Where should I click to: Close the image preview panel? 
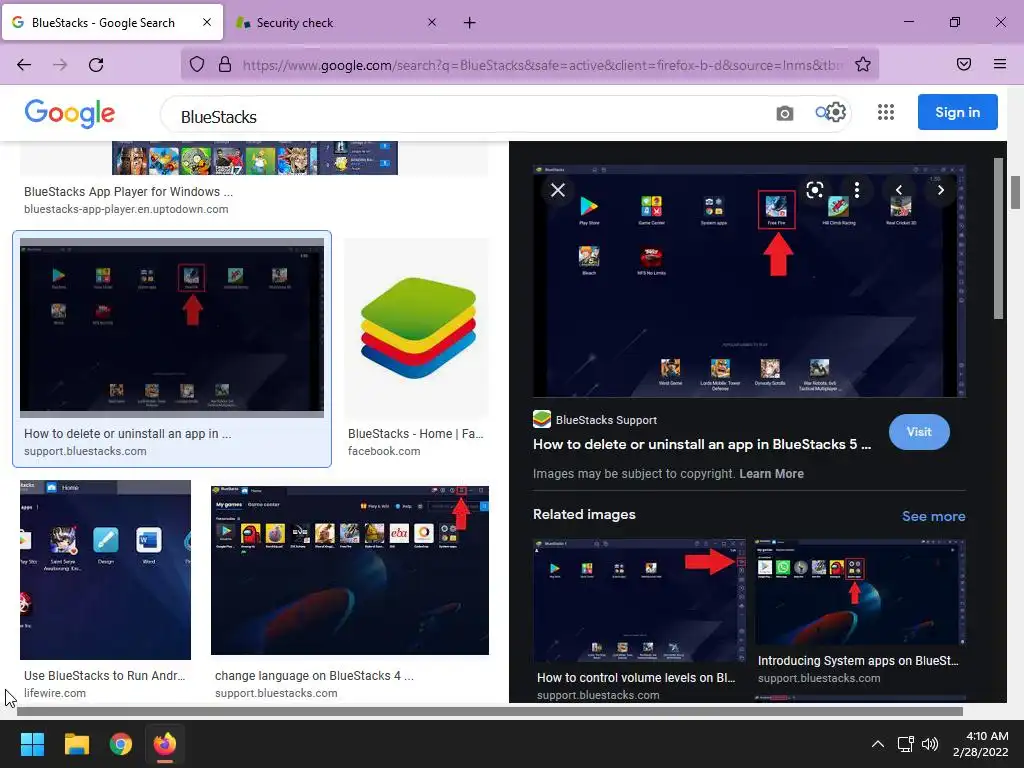[x=558, y=190]
